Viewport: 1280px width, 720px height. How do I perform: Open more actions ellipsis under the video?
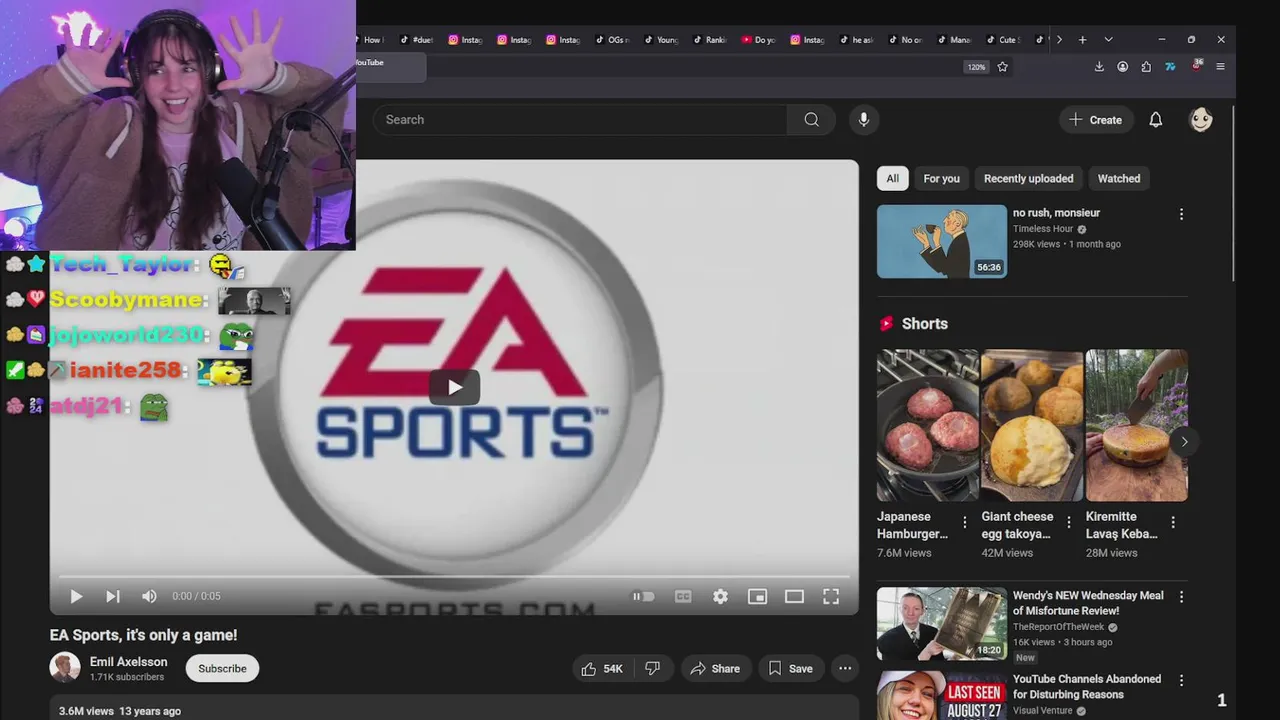845,668
